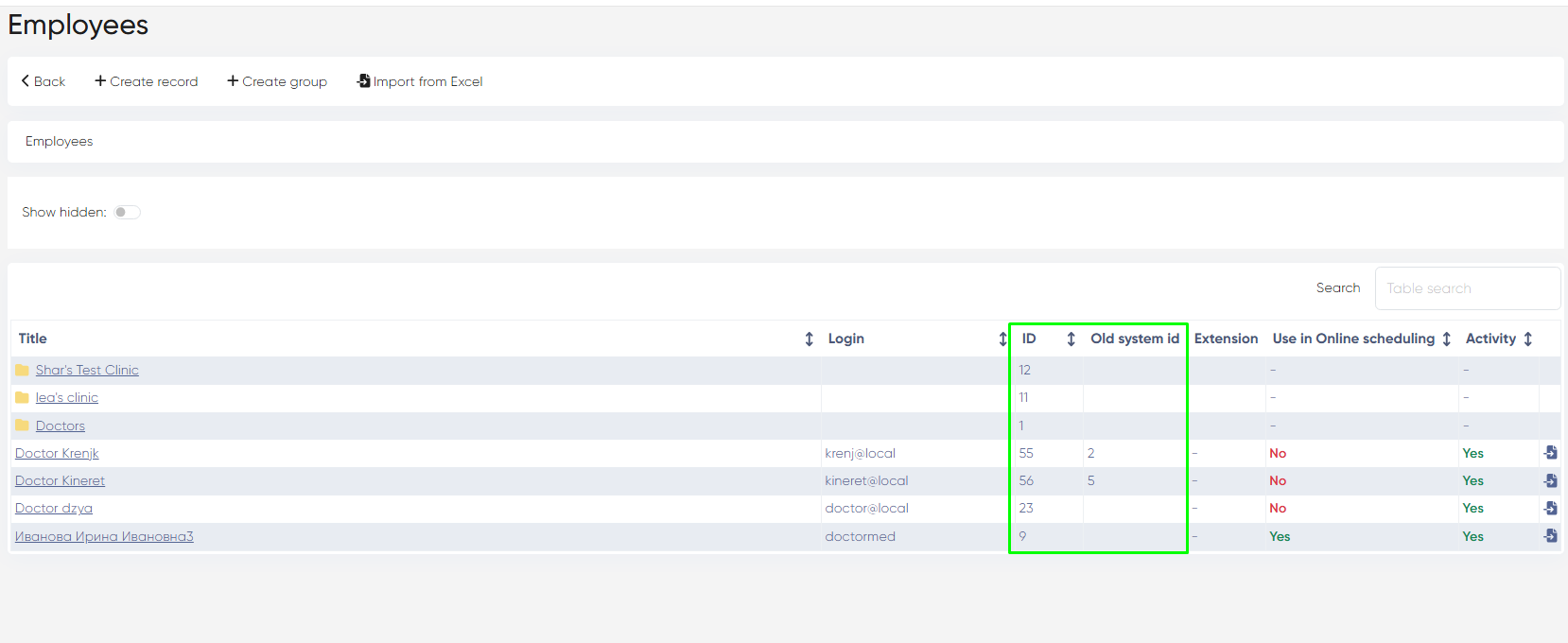Click Create record in the toolbar
The height and width of the screenshot is (643, 1568).
pos(147,81)
